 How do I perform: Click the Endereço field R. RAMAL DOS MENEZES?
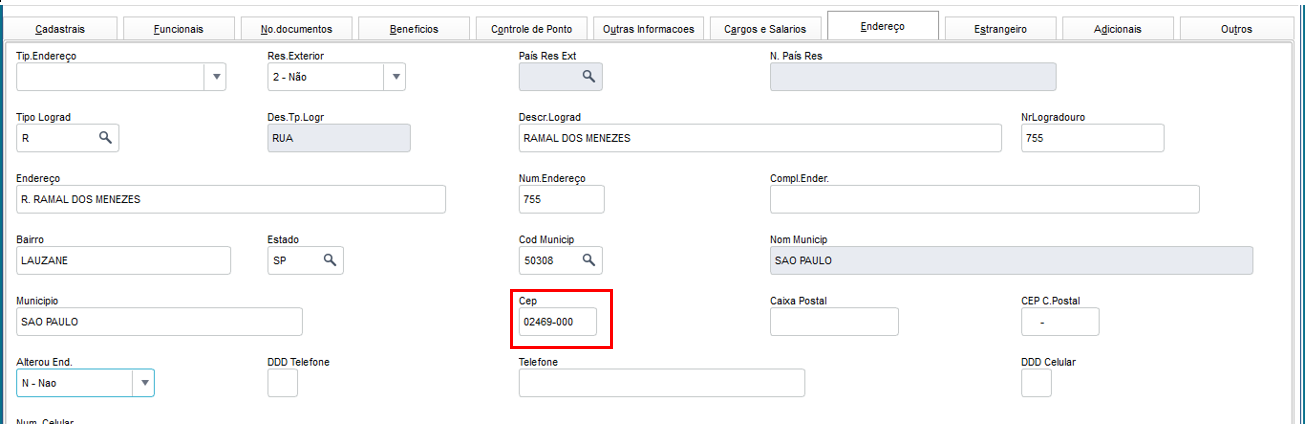pyautogui.click(x=231, y=199)
